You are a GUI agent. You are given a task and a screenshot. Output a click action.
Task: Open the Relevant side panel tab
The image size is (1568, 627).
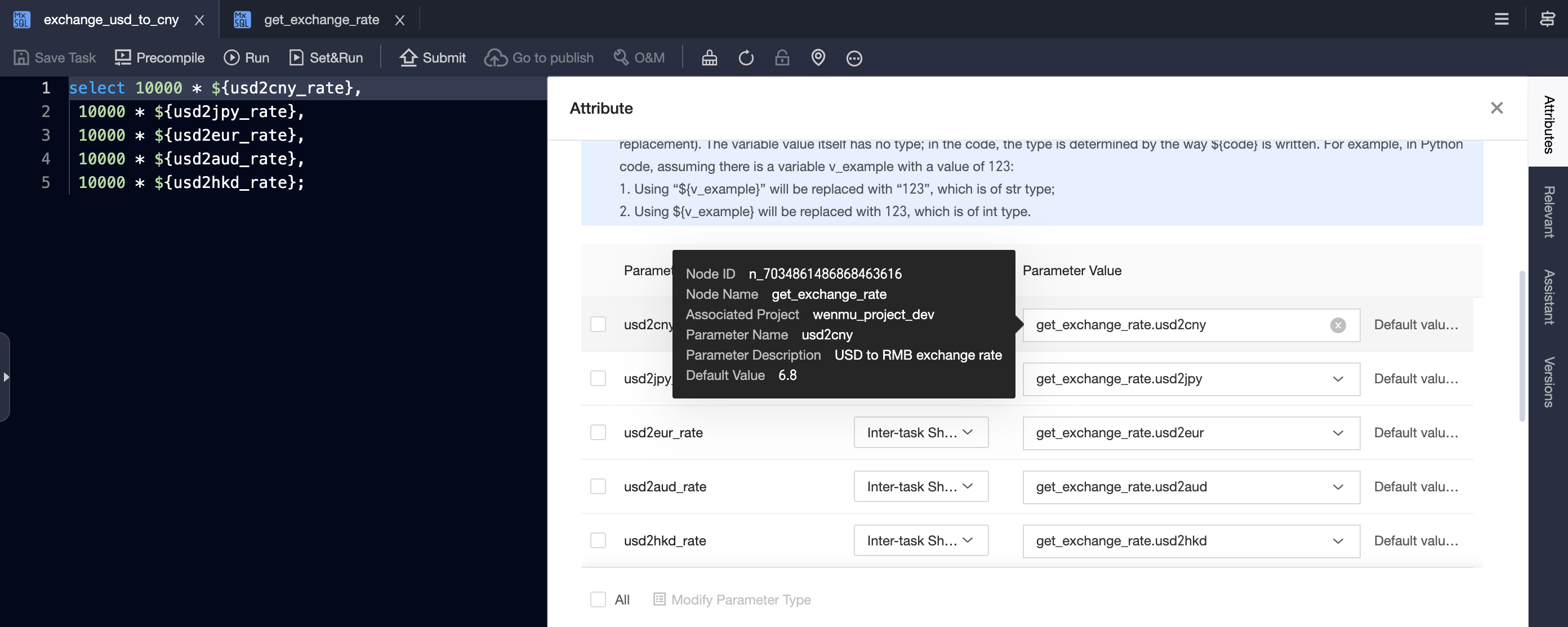pos(1548,212)
